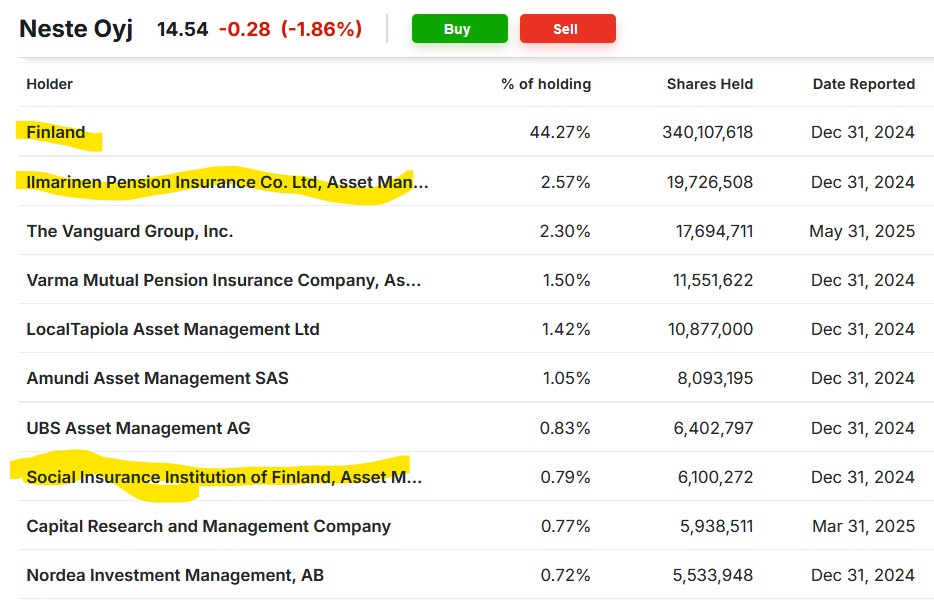The height and width of the screenshot is (613, 934).
Task: Click the 1.50% holding value
Action: click(x=566, y=280)
